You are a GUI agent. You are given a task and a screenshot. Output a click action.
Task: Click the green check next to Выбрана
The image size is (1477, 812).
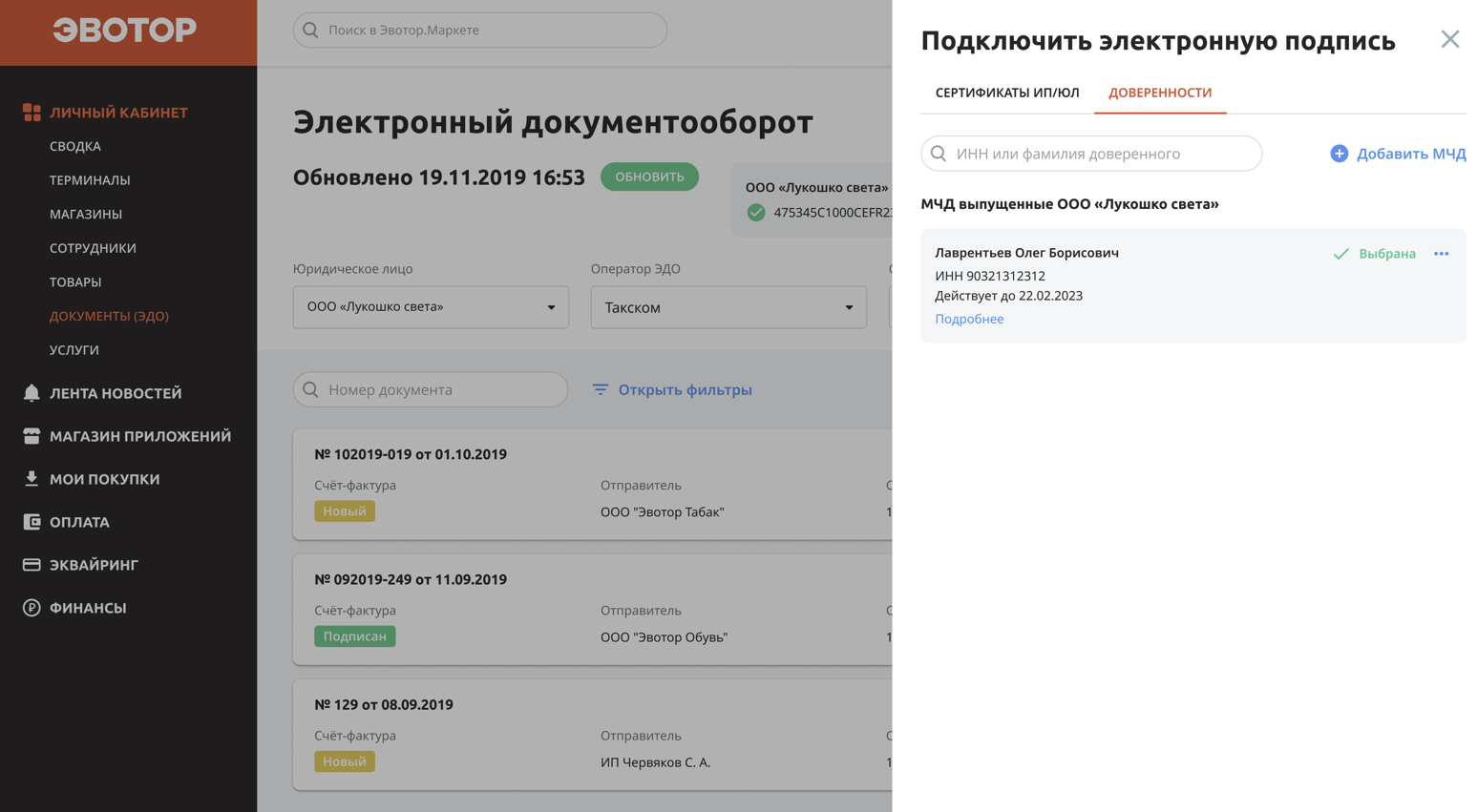point(1341,254)
